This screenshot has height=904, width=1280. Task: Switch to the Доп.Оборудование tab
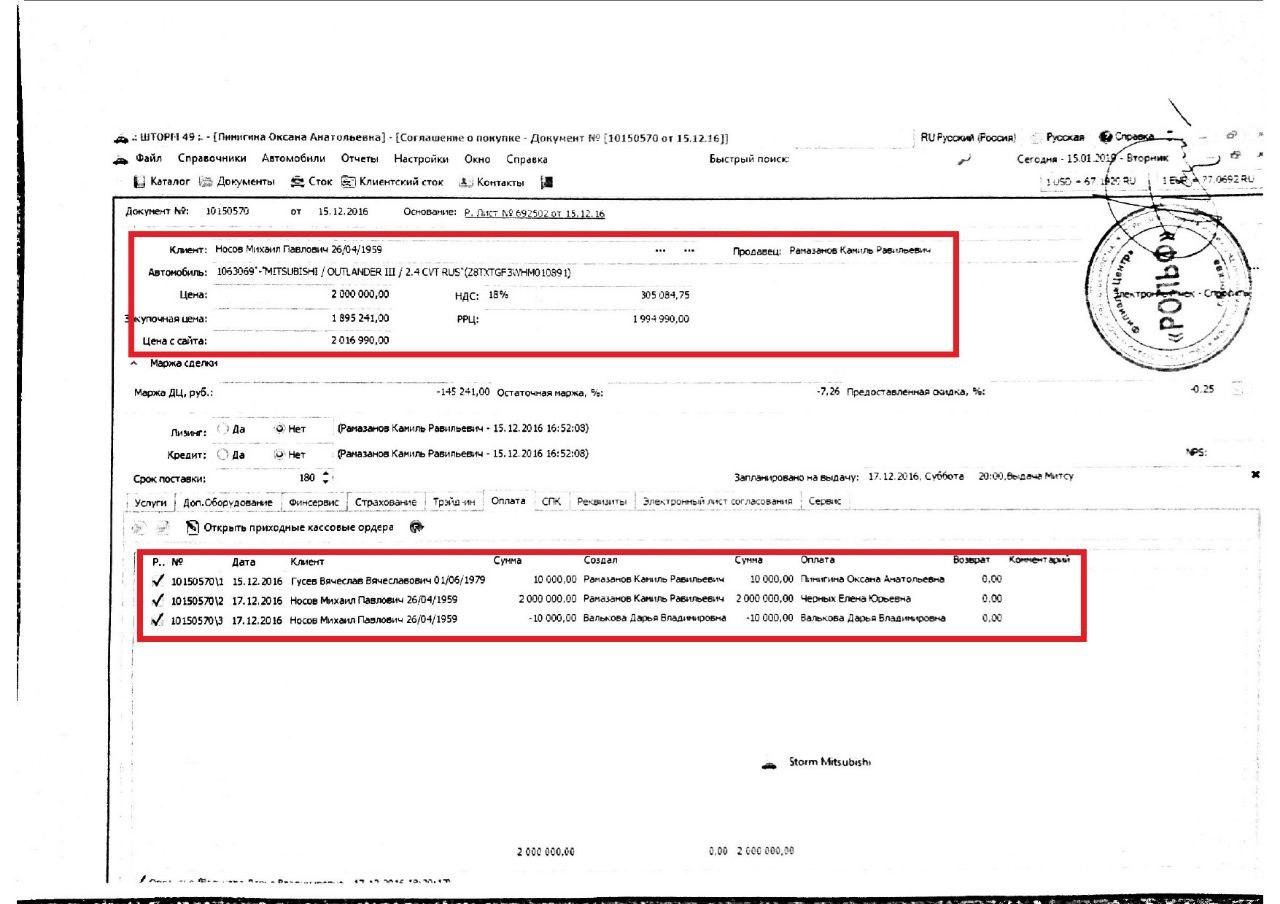(x=227, y=501)
